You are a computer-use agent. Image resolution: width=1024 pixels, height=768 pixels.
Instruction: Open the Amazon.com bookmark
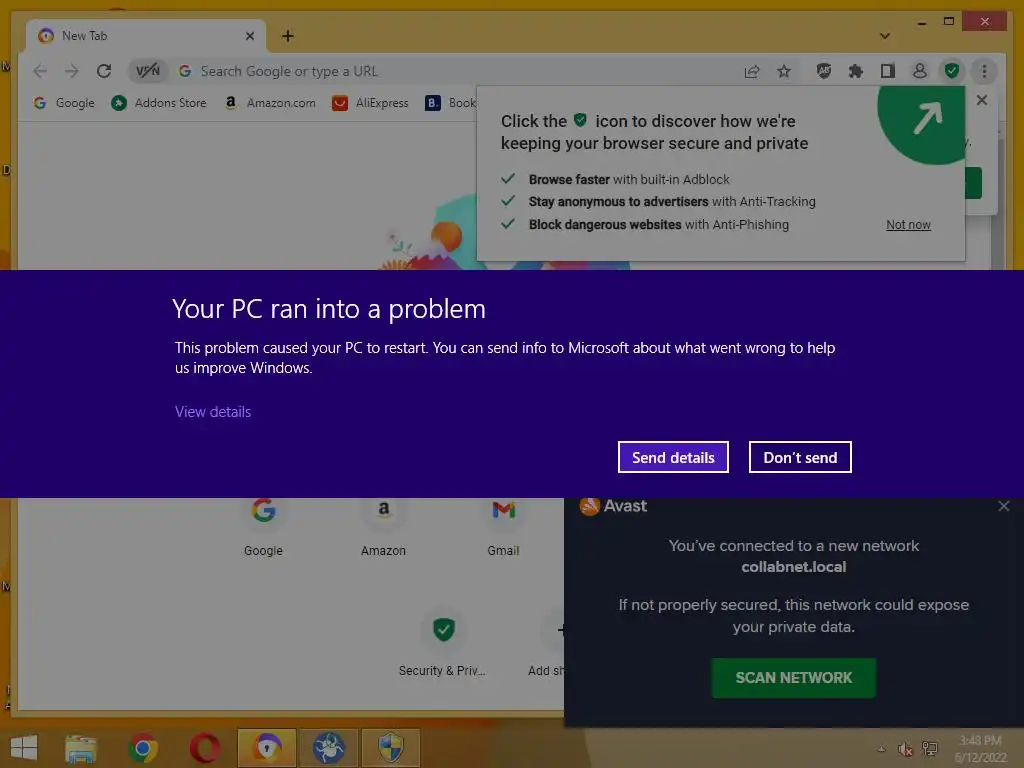point(270,103)
